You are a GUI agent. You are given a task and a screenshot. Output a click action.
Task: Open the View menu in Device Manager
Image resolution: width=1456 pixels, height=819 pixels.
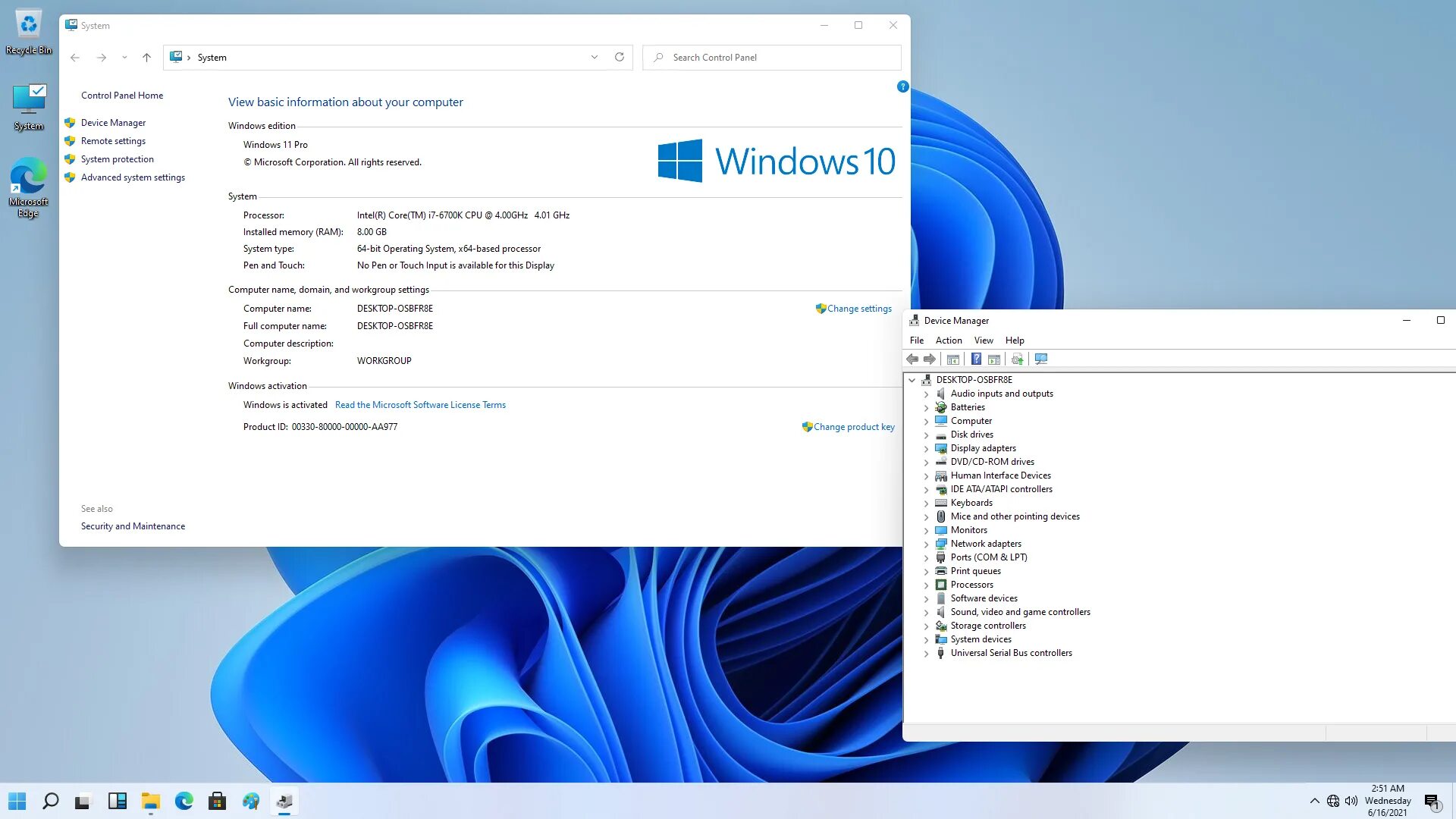click(984, 340)
